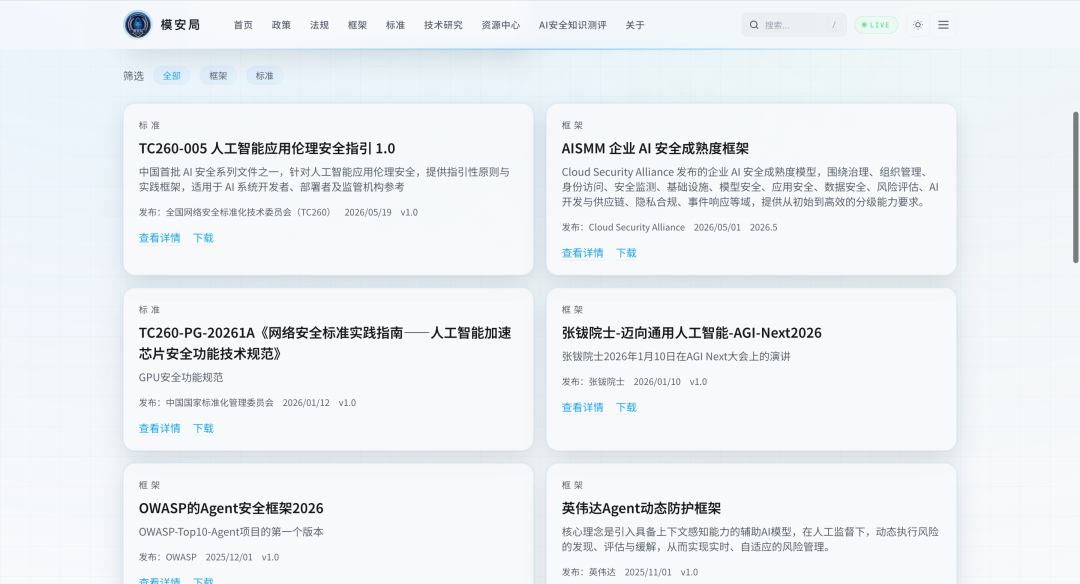Viewport: 1080px width, 584px height.
Task: Click the 2026.5 version text
Action: (x=763, y=227)
